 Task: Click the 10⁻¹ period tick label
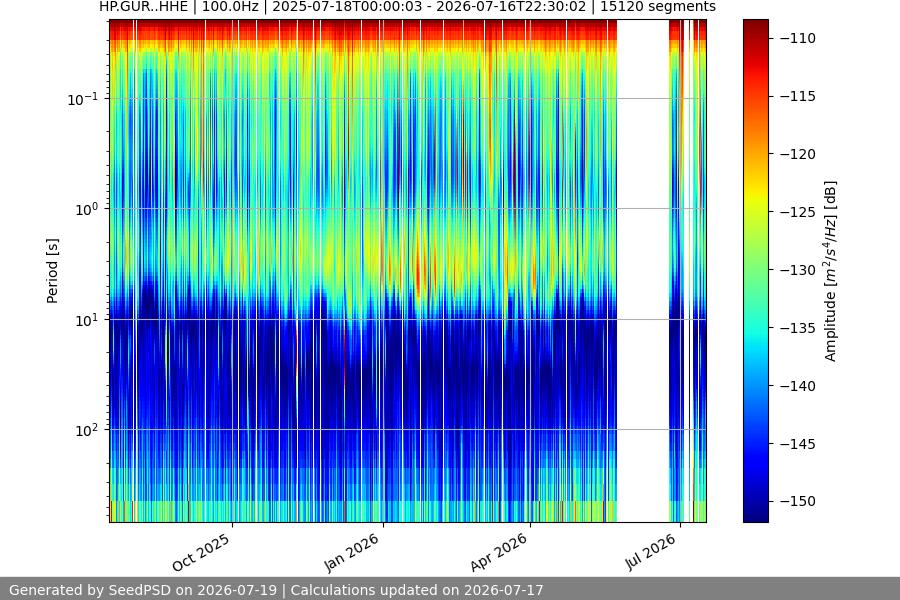pos(83,99)
